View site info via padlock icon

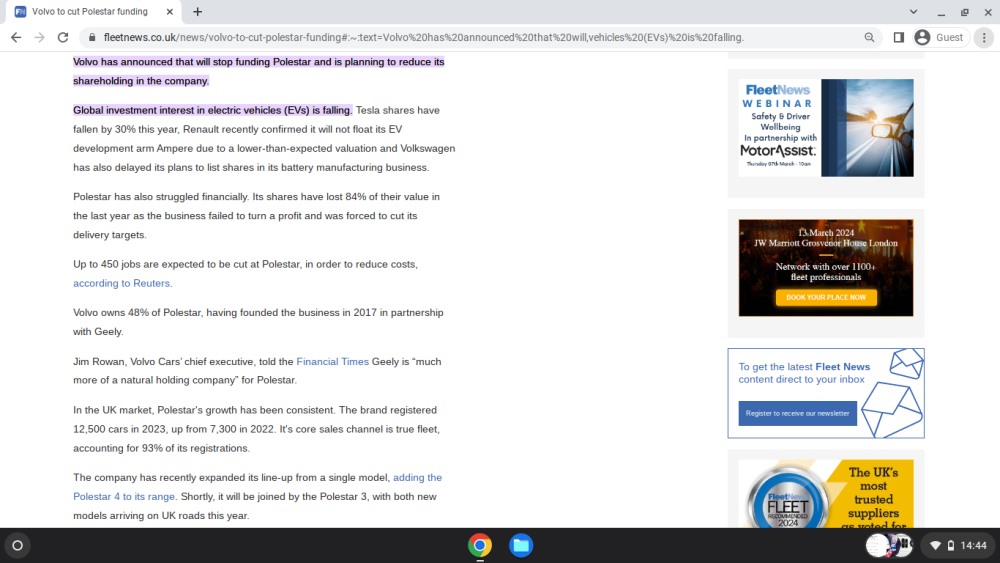click(x=92, y=38)
